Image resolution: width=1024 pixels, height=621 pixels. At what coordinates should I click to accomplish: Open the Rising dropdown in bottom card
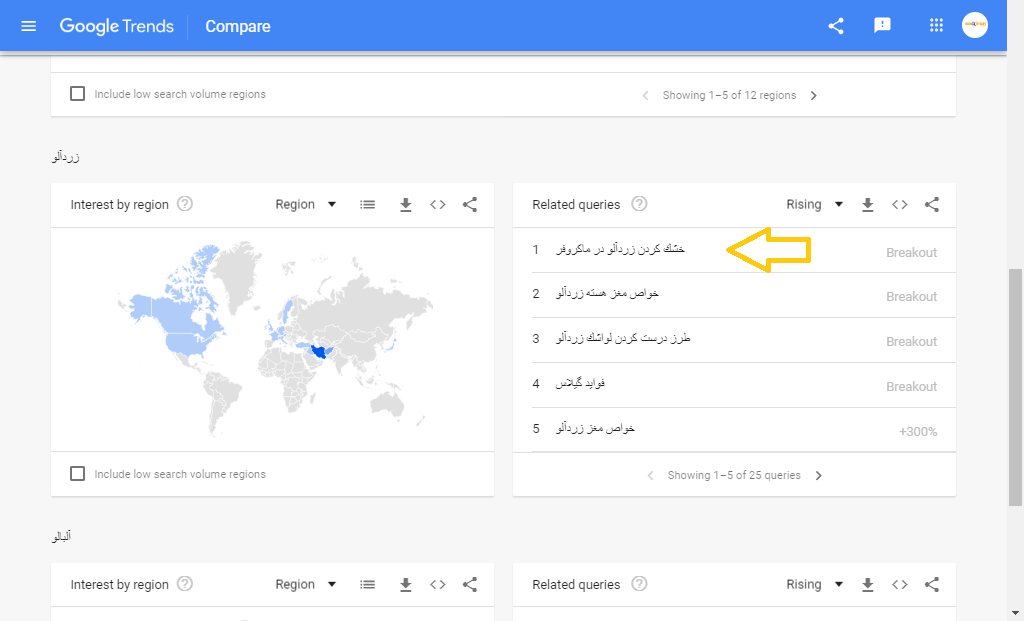pyautogui.click(x=815, y=585)
